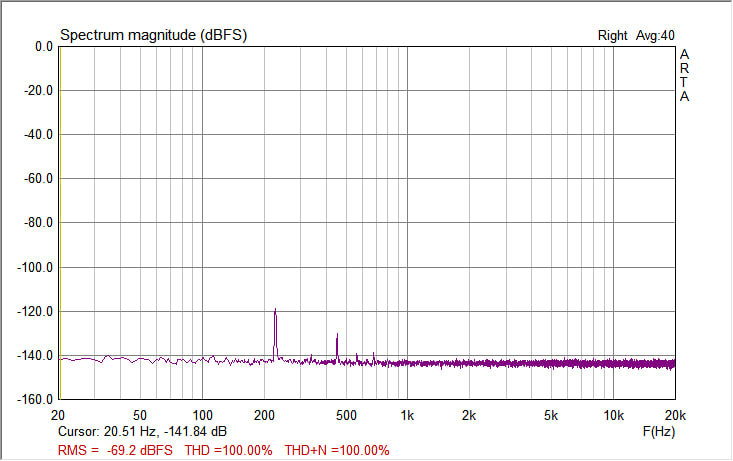Click the '-20.0' y-axis label
The height and width of the screenshot is (461, 733).
[x=39, y=90]
